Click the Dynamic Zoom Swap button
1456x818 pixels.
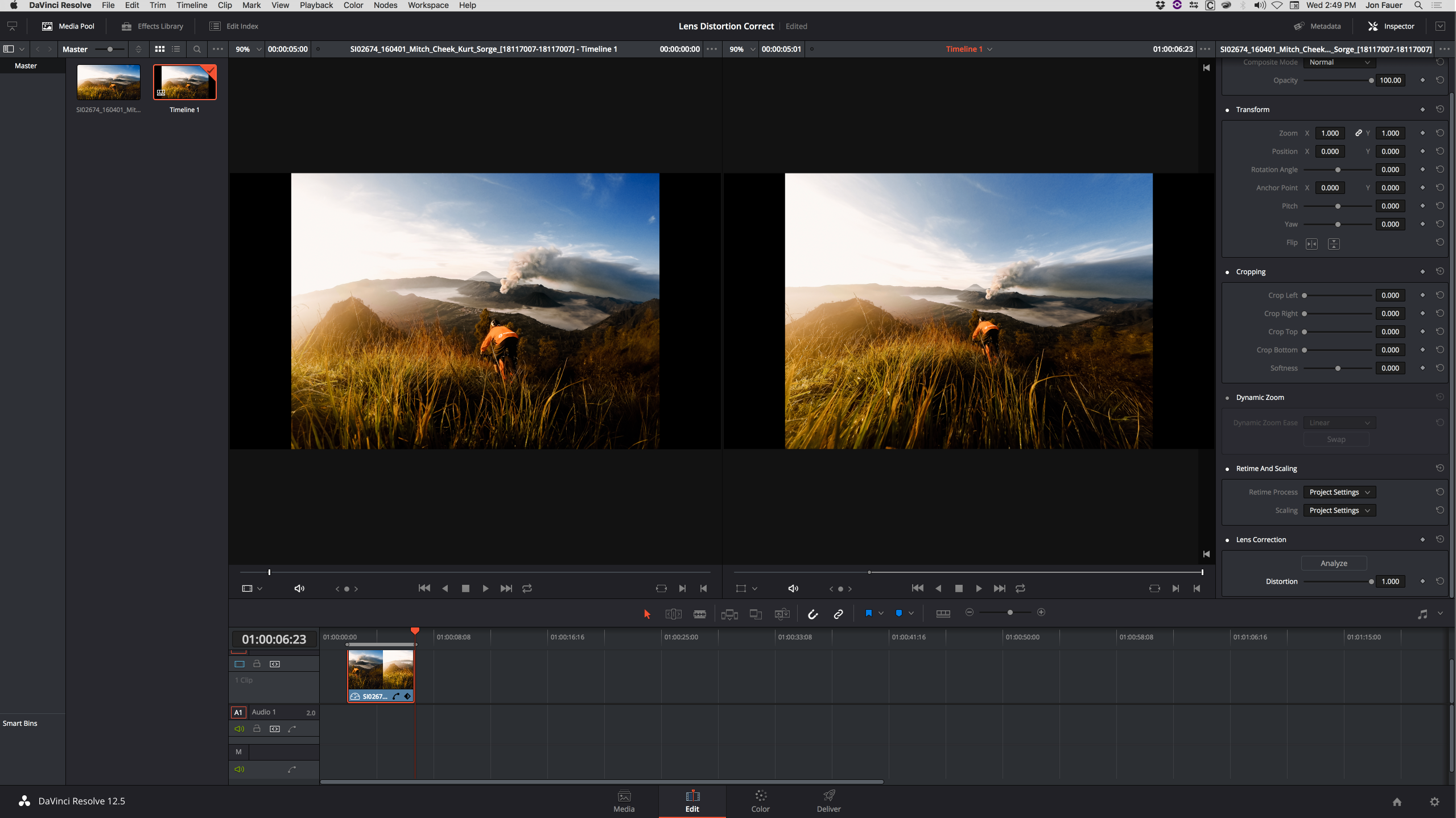1335,439
